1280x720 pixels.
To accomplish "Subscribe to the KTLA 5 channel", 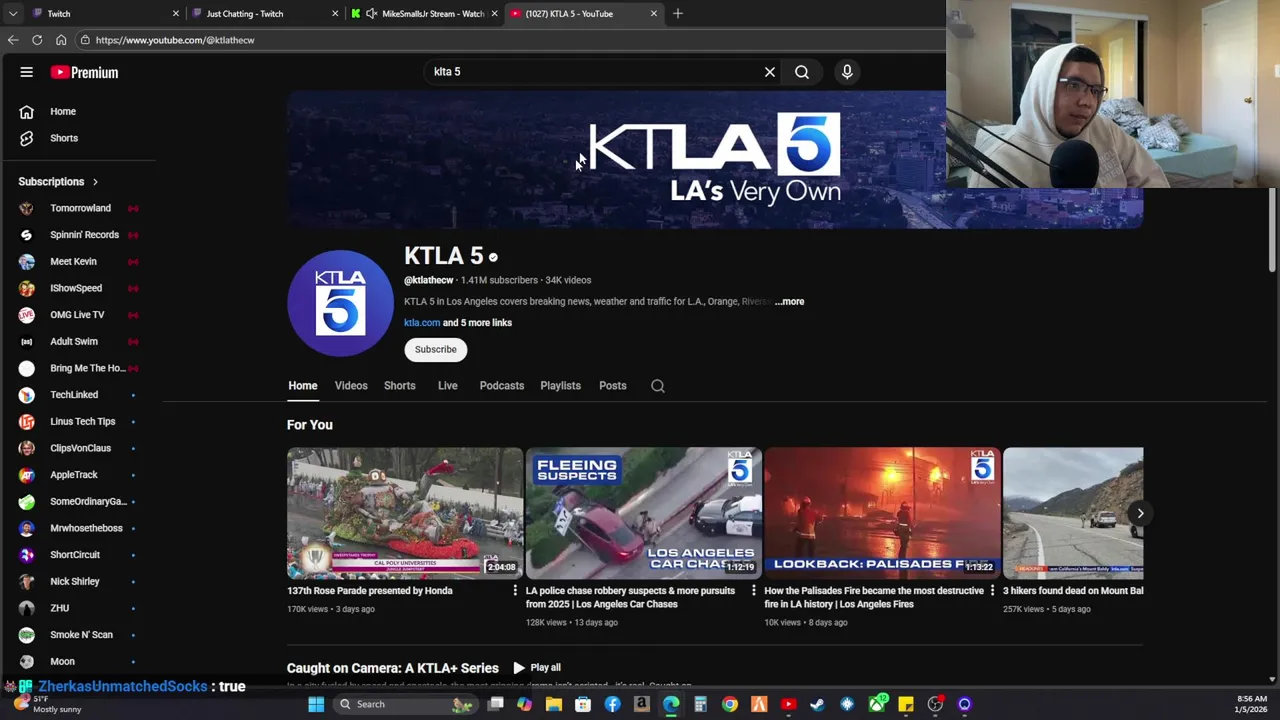I will 435,349.
